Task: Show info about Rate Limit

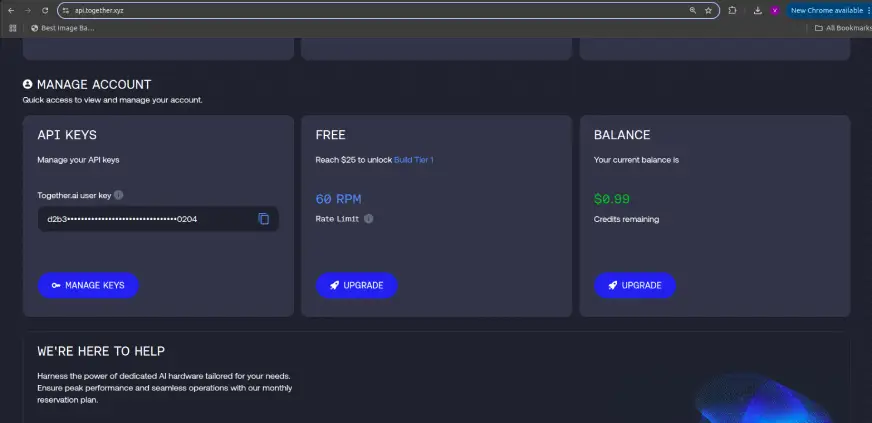Action: [x=369, y=218]
